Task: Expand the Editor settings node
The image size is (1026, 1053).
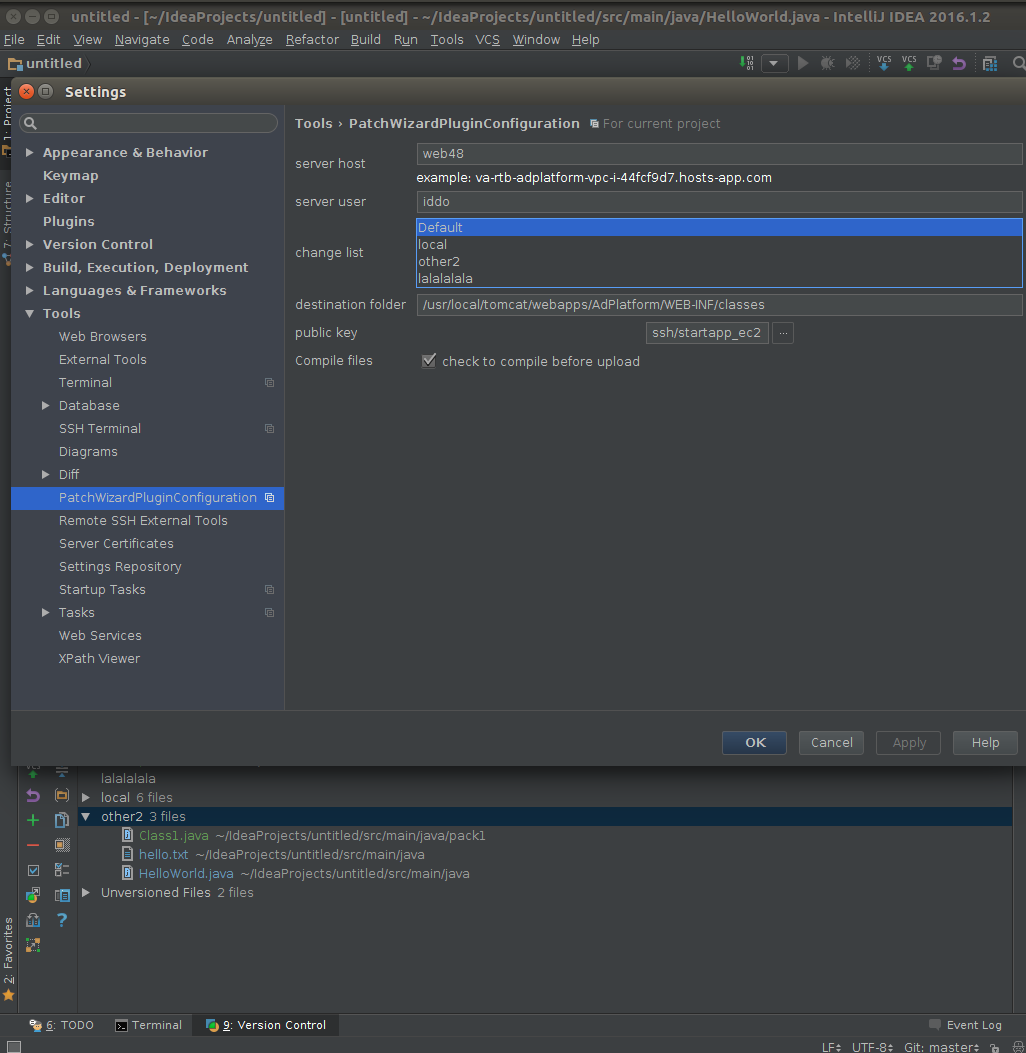Action: pos(30,198)
